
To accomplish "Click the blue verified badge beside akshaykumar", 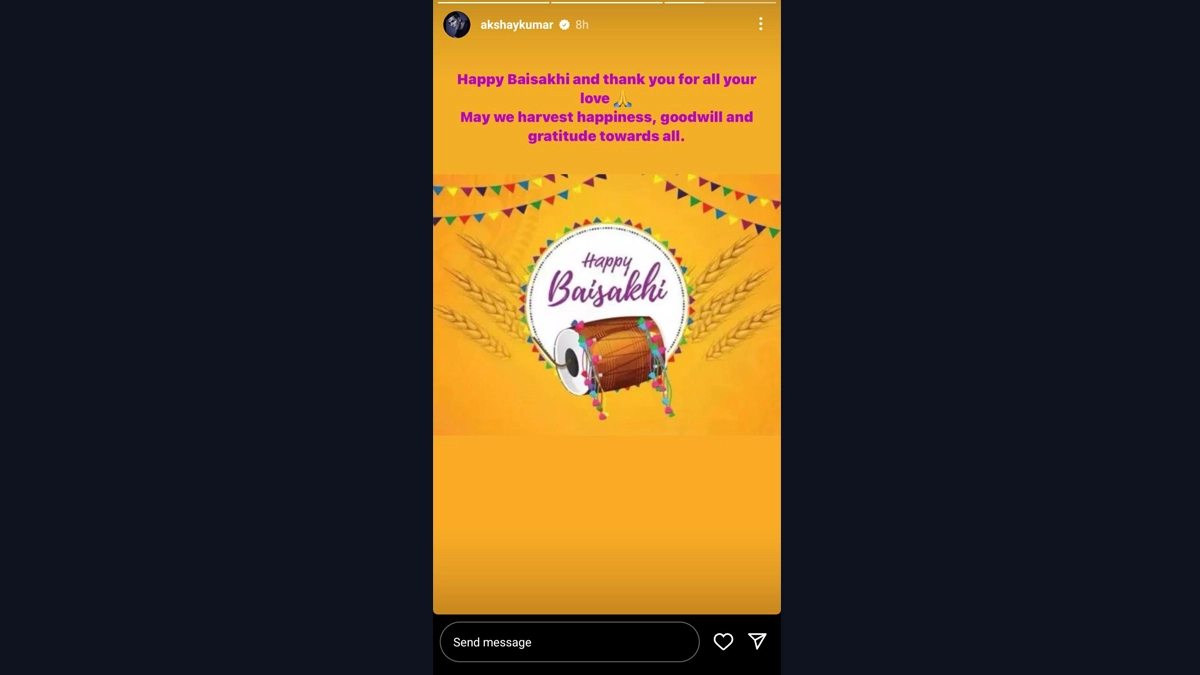I will click(x=564, y=24).
